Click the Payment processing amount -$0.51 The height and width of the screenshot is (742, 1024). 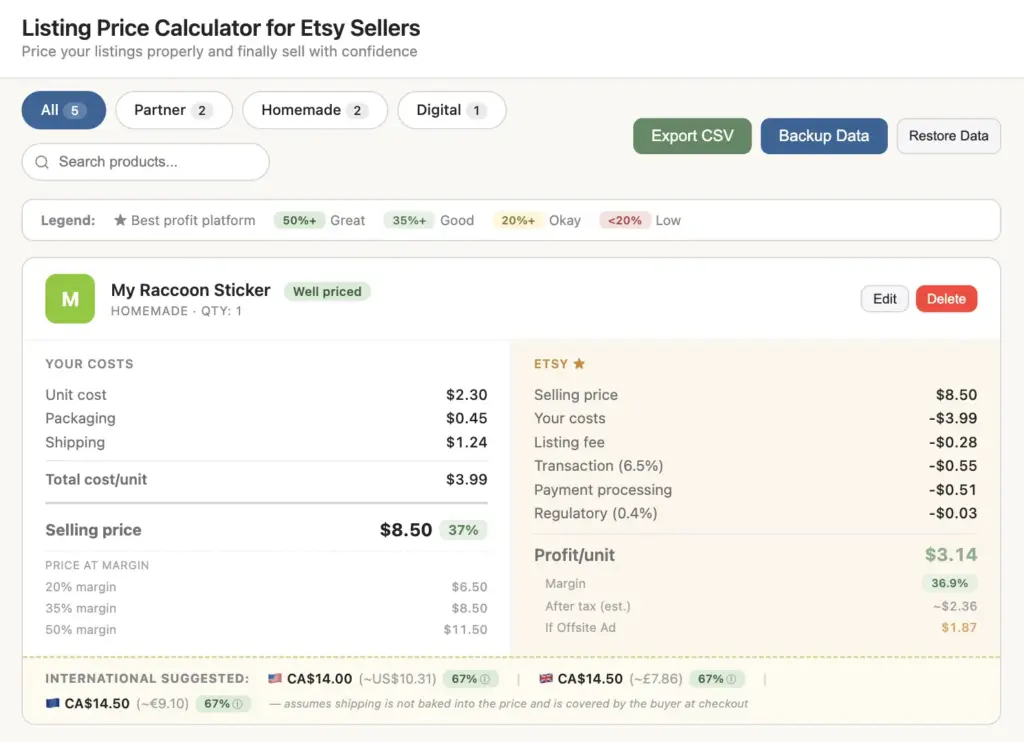[953, 490]
